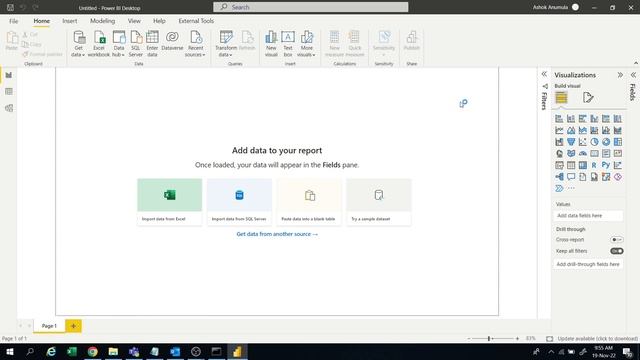
Task: Click Import data from Excel card
Action: (x=169, y=202)
